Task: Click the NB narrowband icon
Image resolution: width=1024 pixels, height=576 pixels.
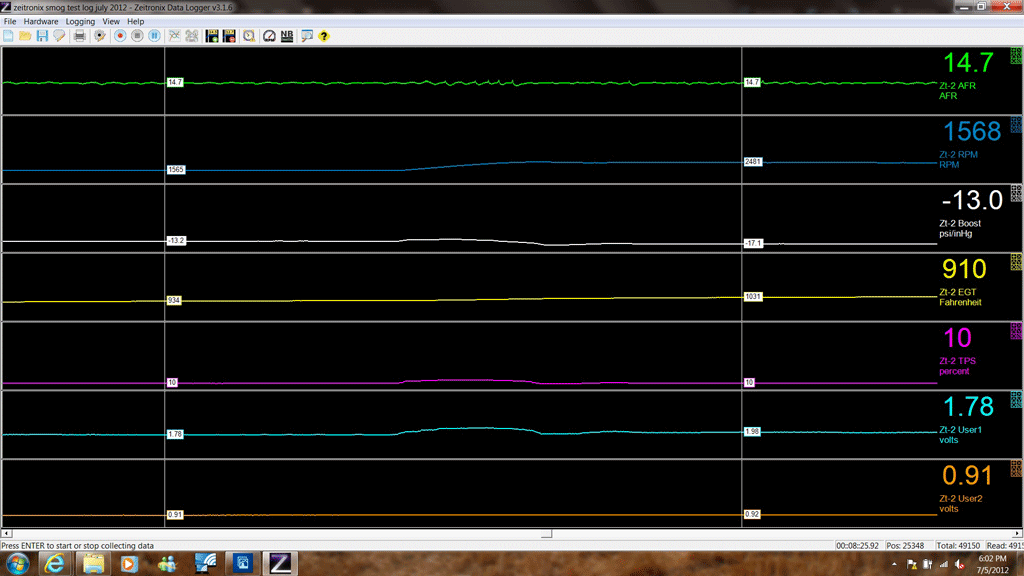Action: coord(287,36)
